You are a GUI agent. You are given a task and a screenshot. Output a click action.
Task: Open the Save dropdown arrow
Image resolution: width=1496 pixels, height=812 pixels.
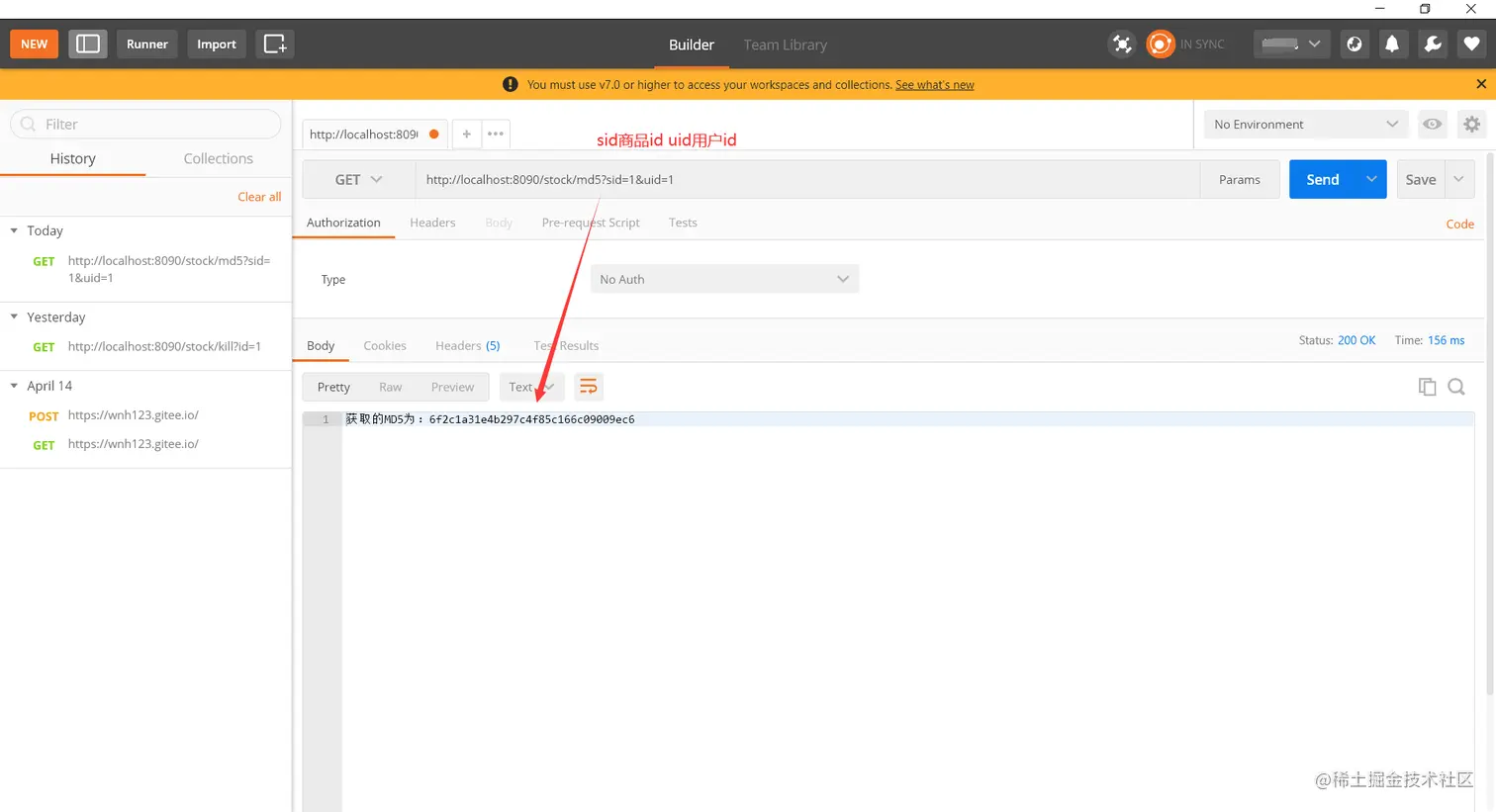coord(1458,179)
